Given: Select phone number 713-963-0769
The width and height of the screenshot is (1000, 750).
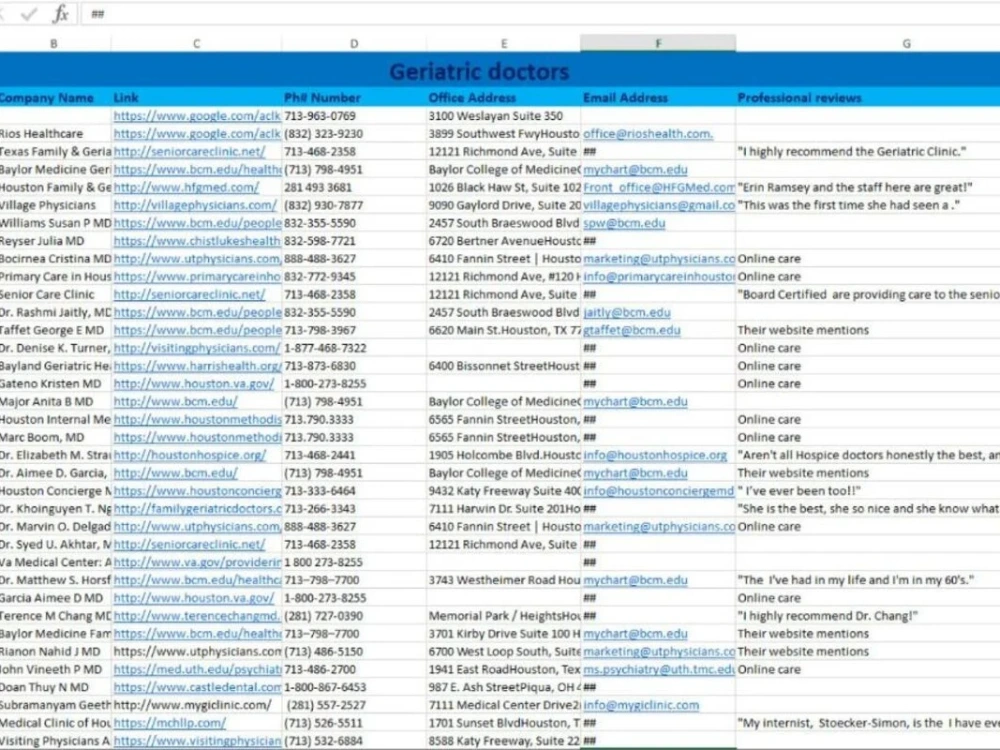Looking at the screenshot, I should pos(320,116).
